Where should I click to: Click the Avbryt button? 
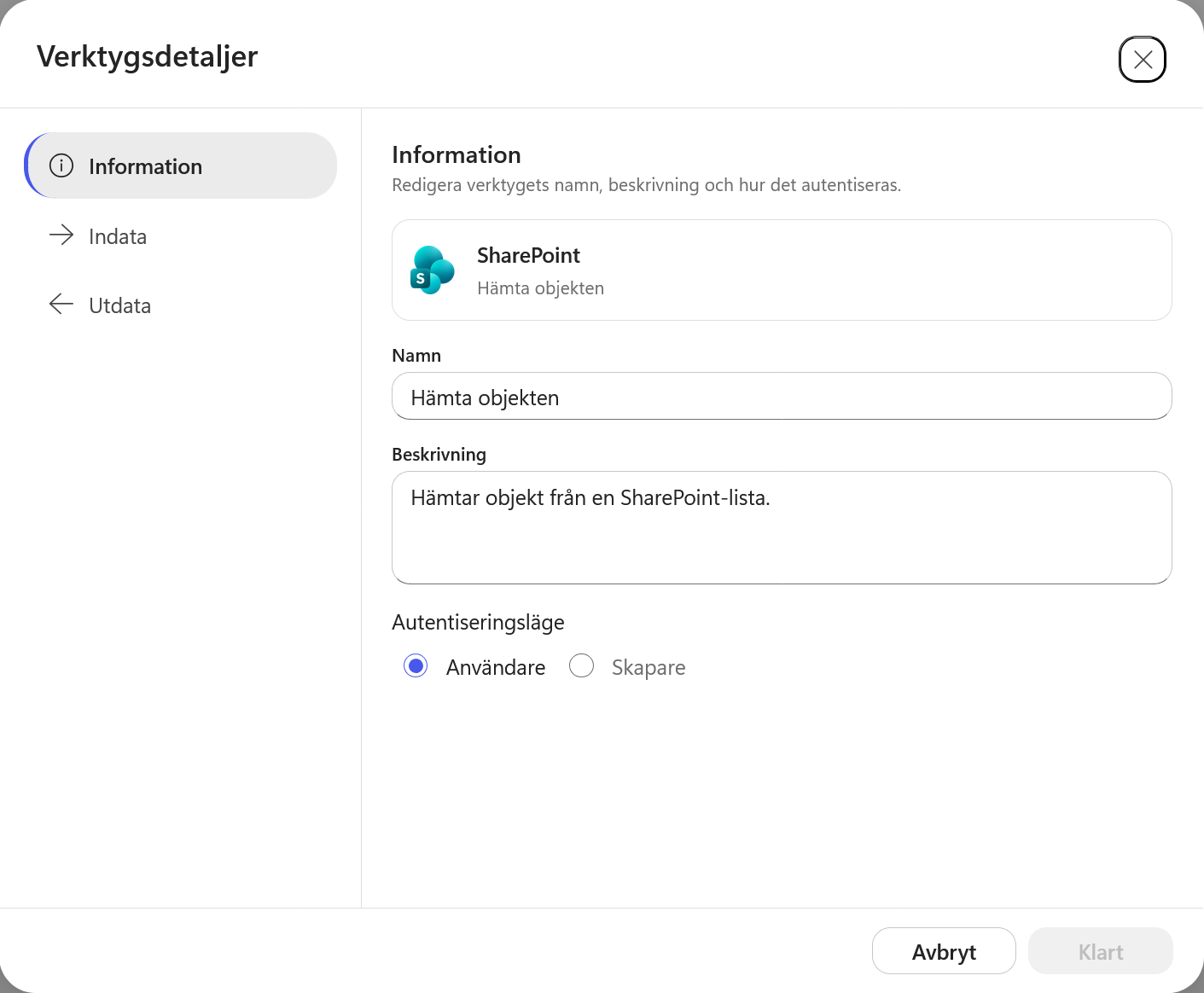[944, 950]
